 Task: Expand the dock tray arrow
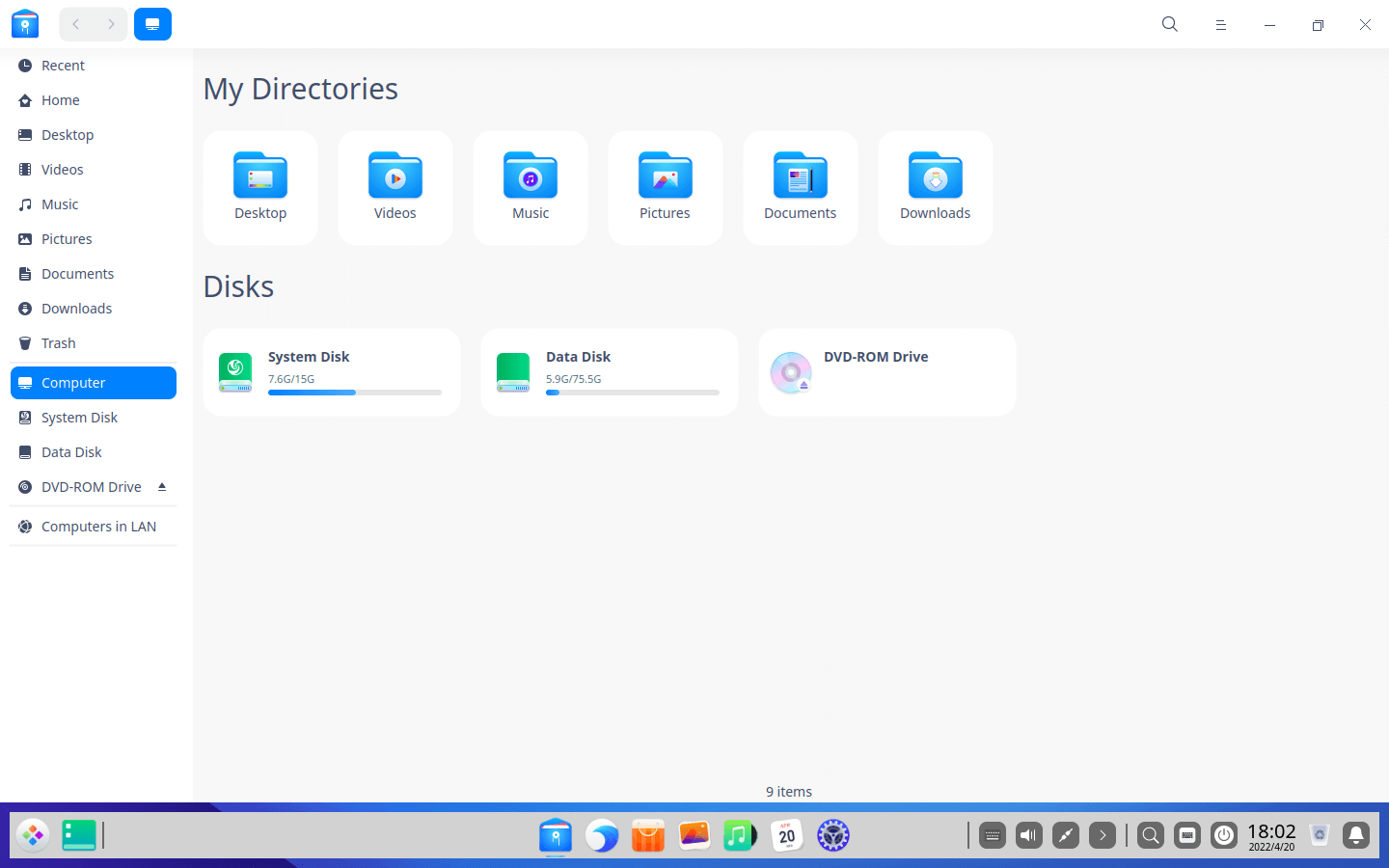click(1103, 835)
